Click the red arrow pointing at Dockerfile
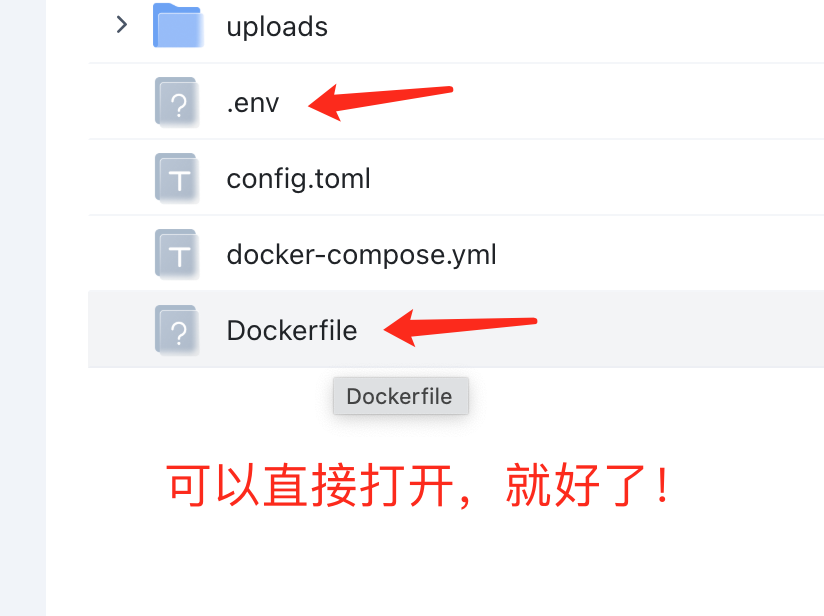 [460, 327]
